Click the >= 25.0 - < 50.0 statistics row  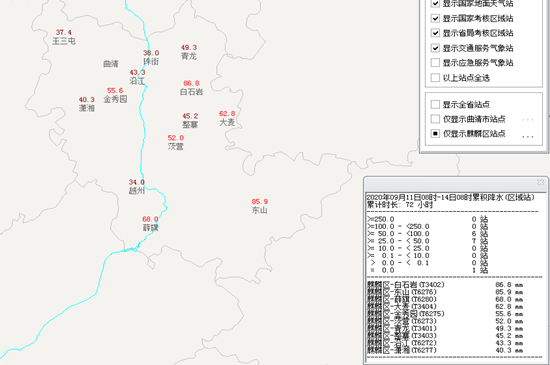[x=428, y=241]
